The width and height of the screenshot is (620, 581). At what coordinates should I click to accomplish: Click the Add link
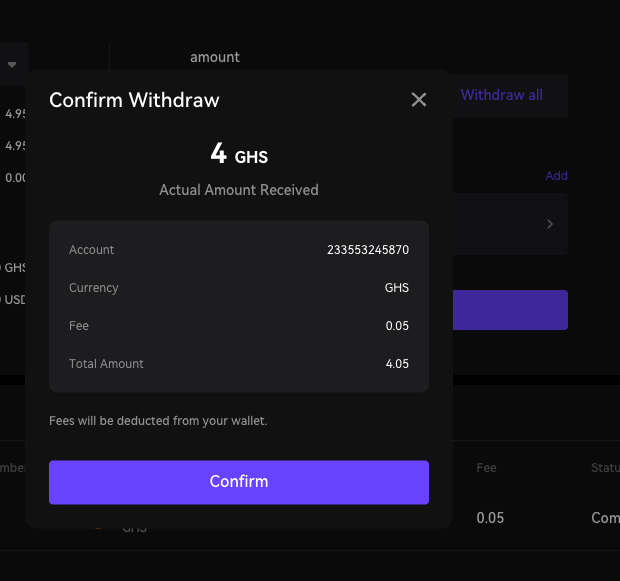pyautogui.click(x=556, y=176)
